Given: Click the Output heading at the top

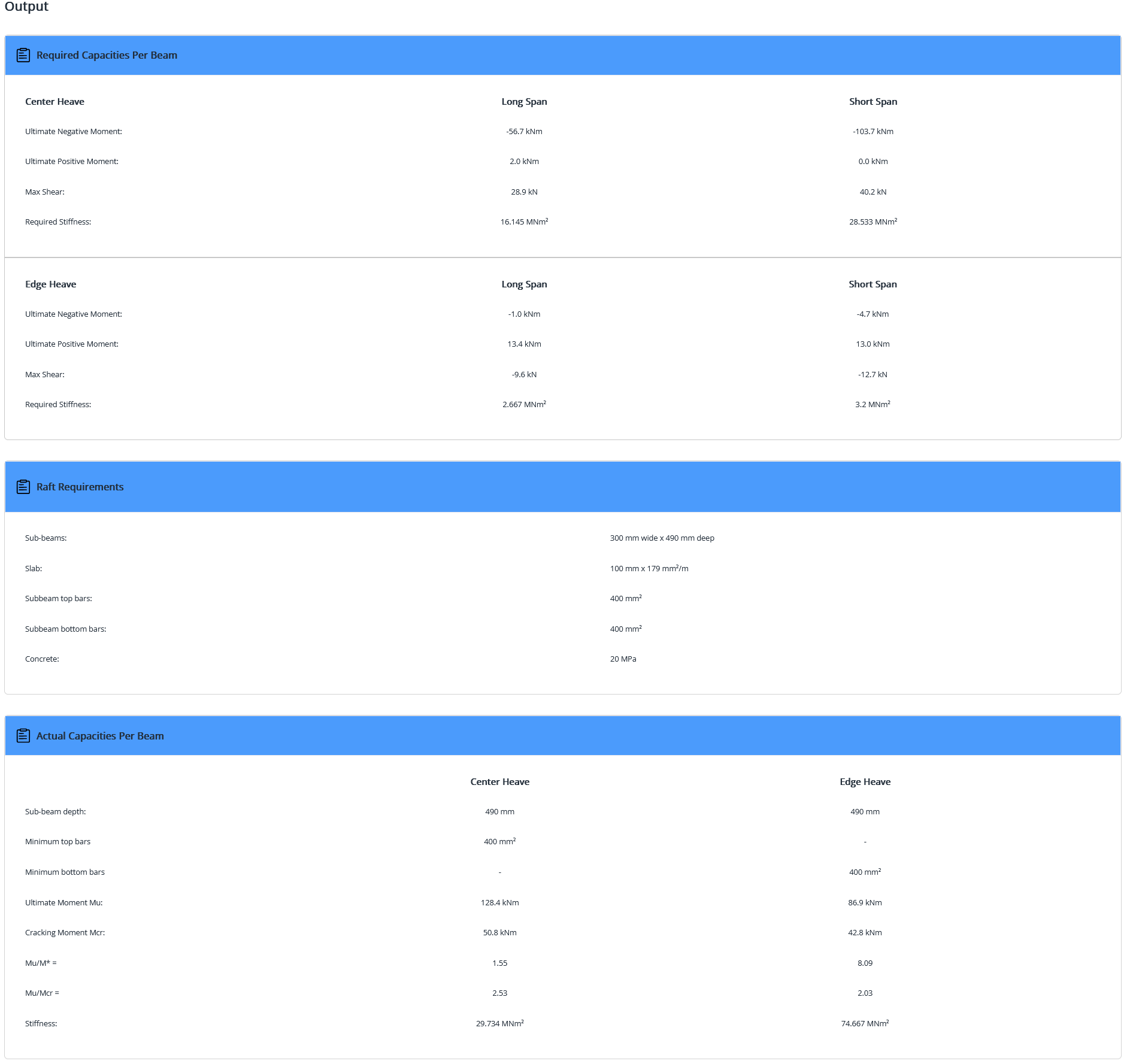Looking at the screenshot, I should (x=26, y=7).
